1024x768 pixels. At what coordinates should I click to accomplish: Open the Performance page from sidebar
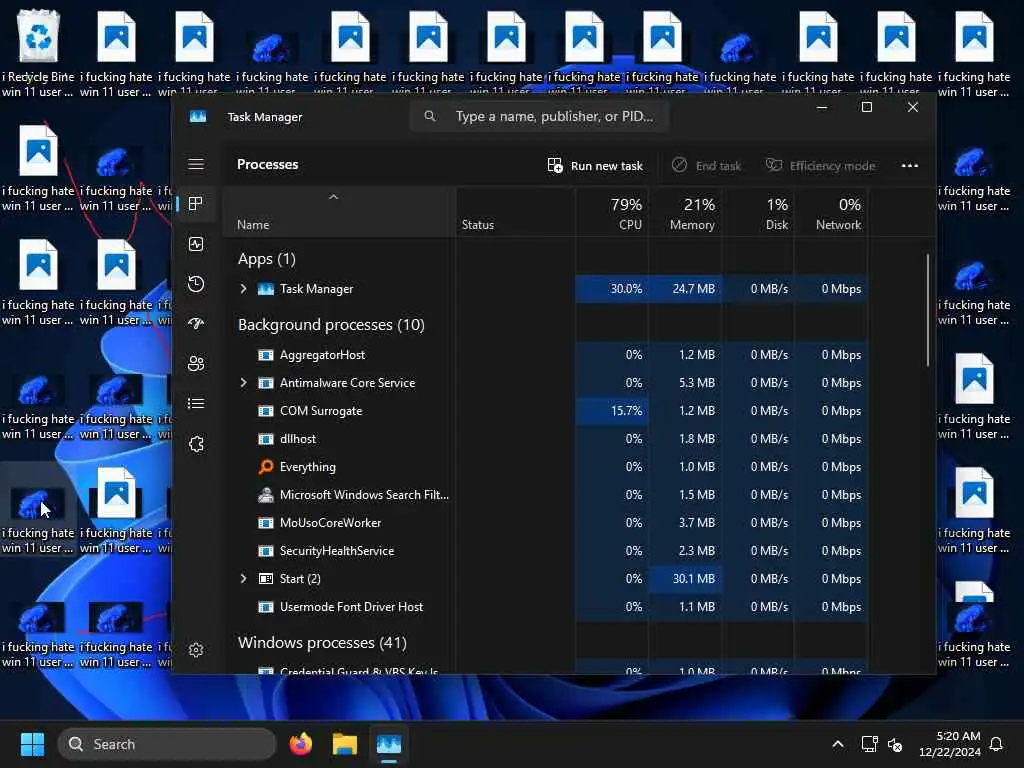coord(196,244)
